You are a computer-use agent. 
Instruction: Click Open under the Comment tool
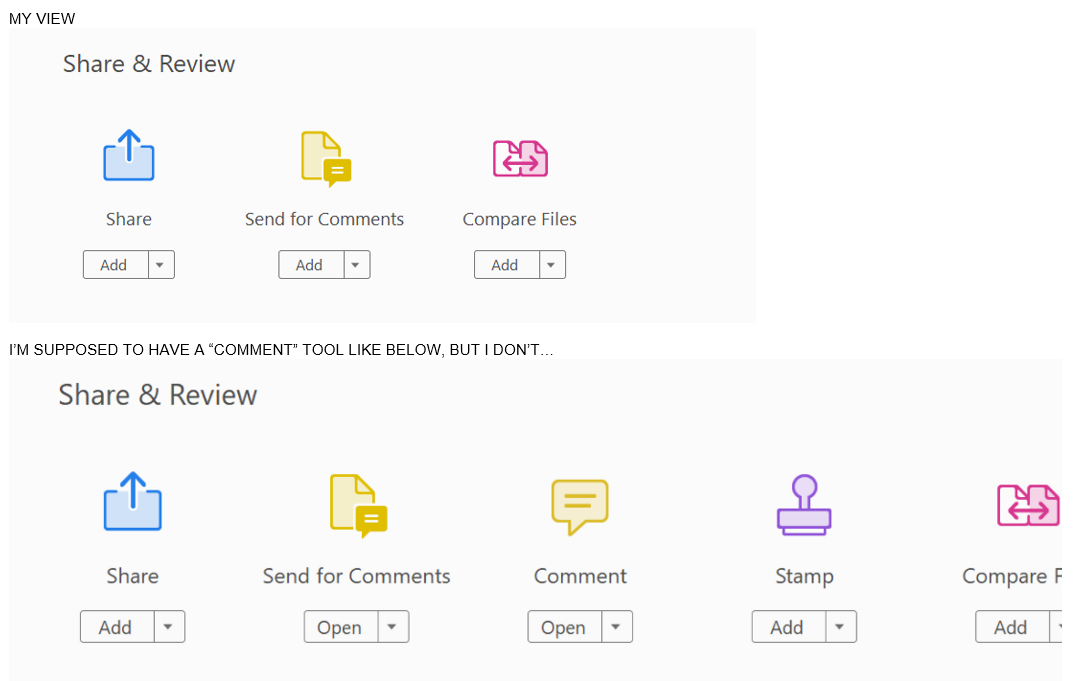564,626
